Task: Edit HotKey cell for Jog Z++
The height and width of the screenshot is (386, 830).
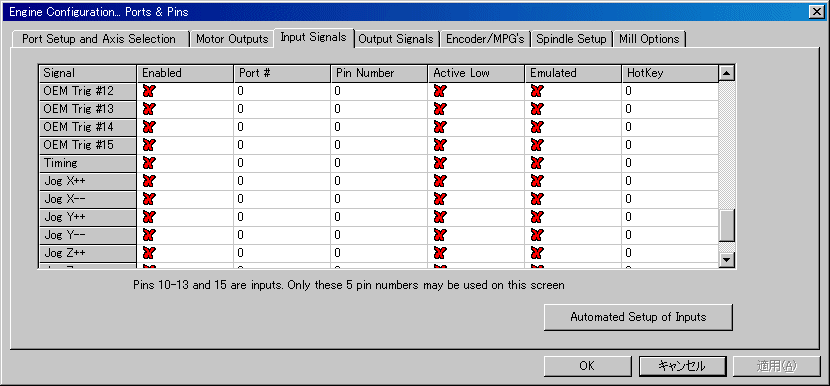Action: (670, 253)
